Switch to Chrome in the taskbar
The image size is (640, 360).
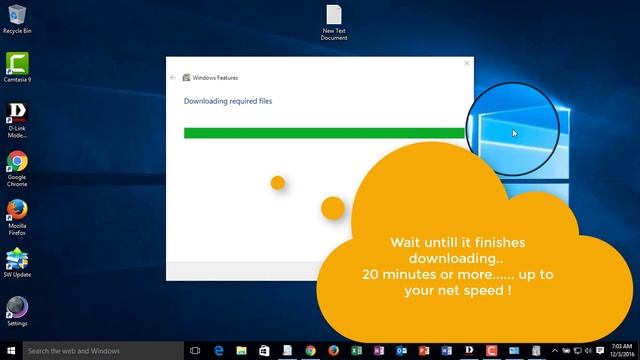(310, 351)
